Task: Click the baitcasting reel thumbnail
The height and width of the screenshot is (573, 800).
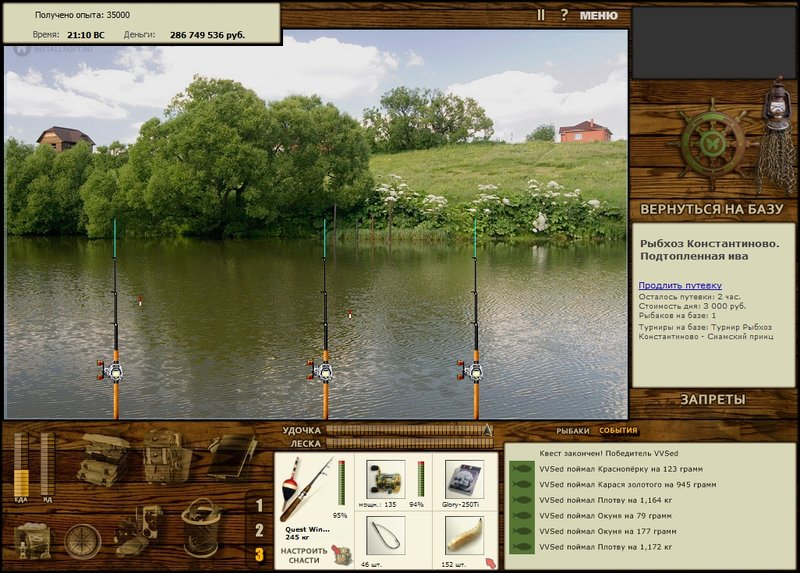Action: 386,479
